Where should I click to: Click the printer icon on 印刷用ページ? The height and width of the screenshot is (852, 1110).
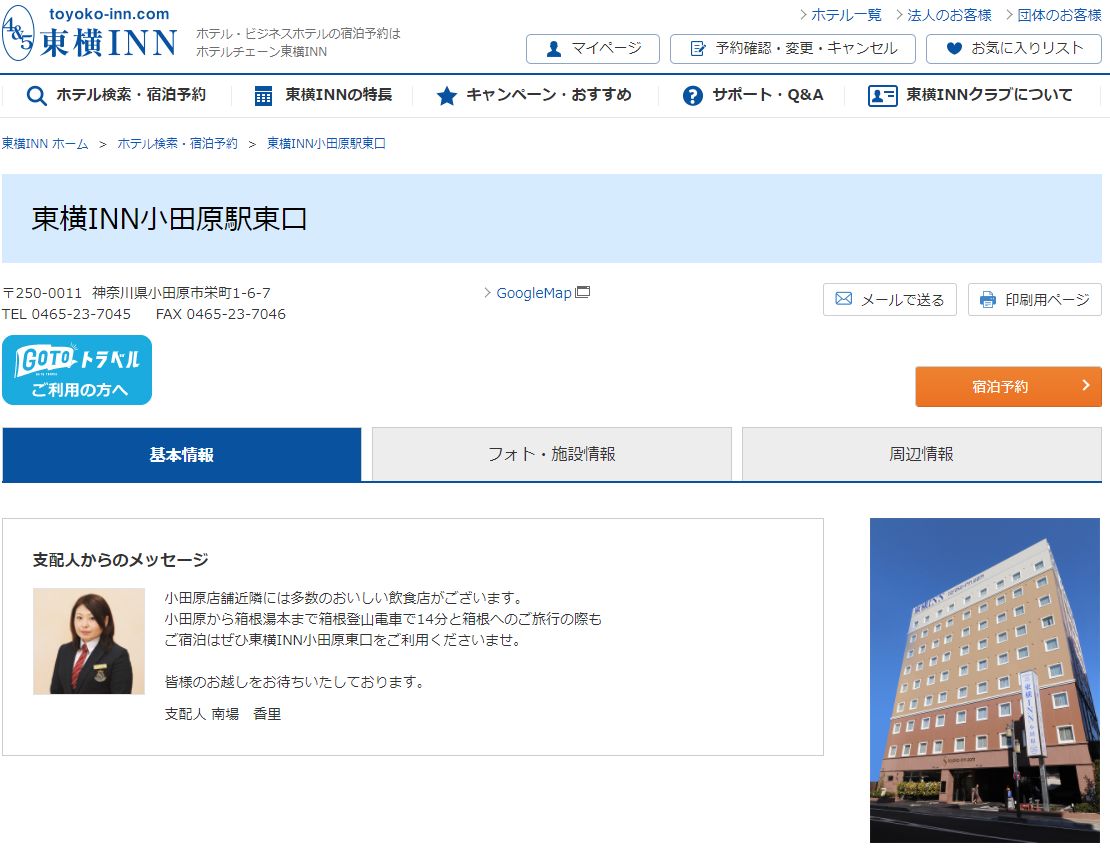tap(988, 299)
